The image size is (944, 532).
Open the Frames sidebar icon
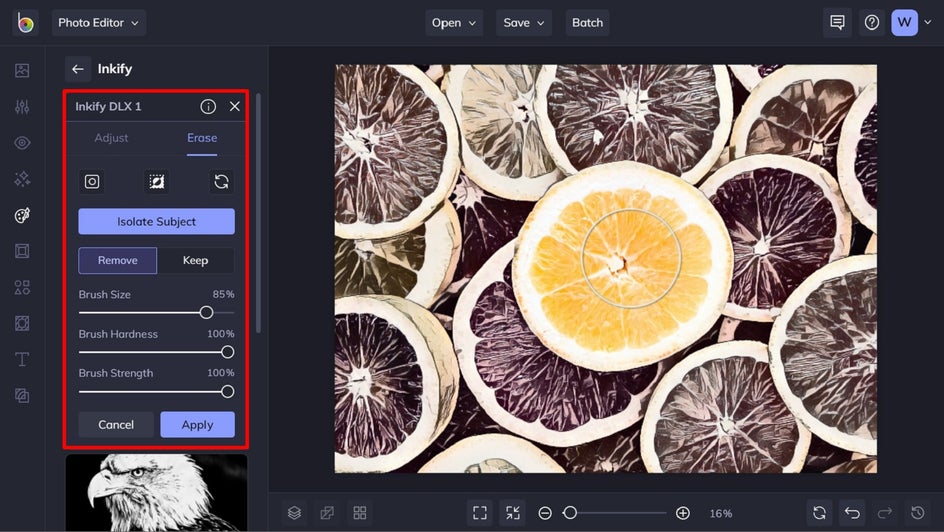22,251
